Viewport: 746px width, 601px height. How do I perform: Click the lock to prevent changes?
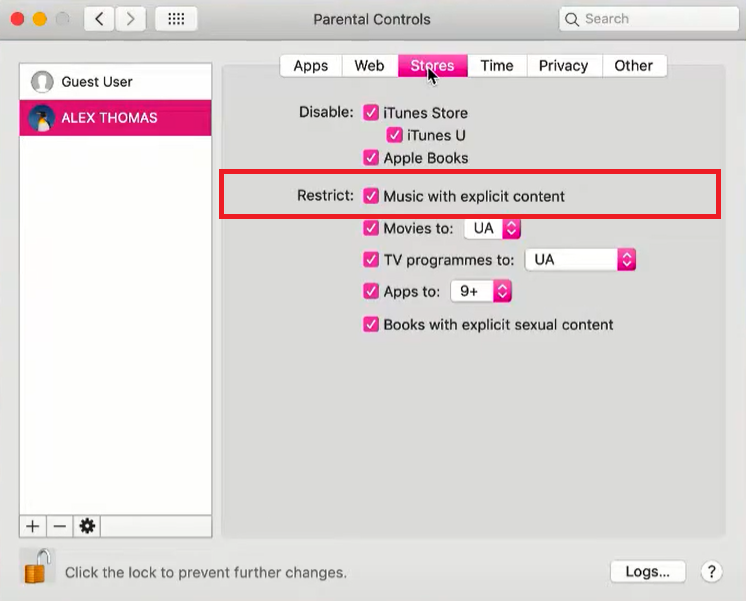(x=37, y=566)
